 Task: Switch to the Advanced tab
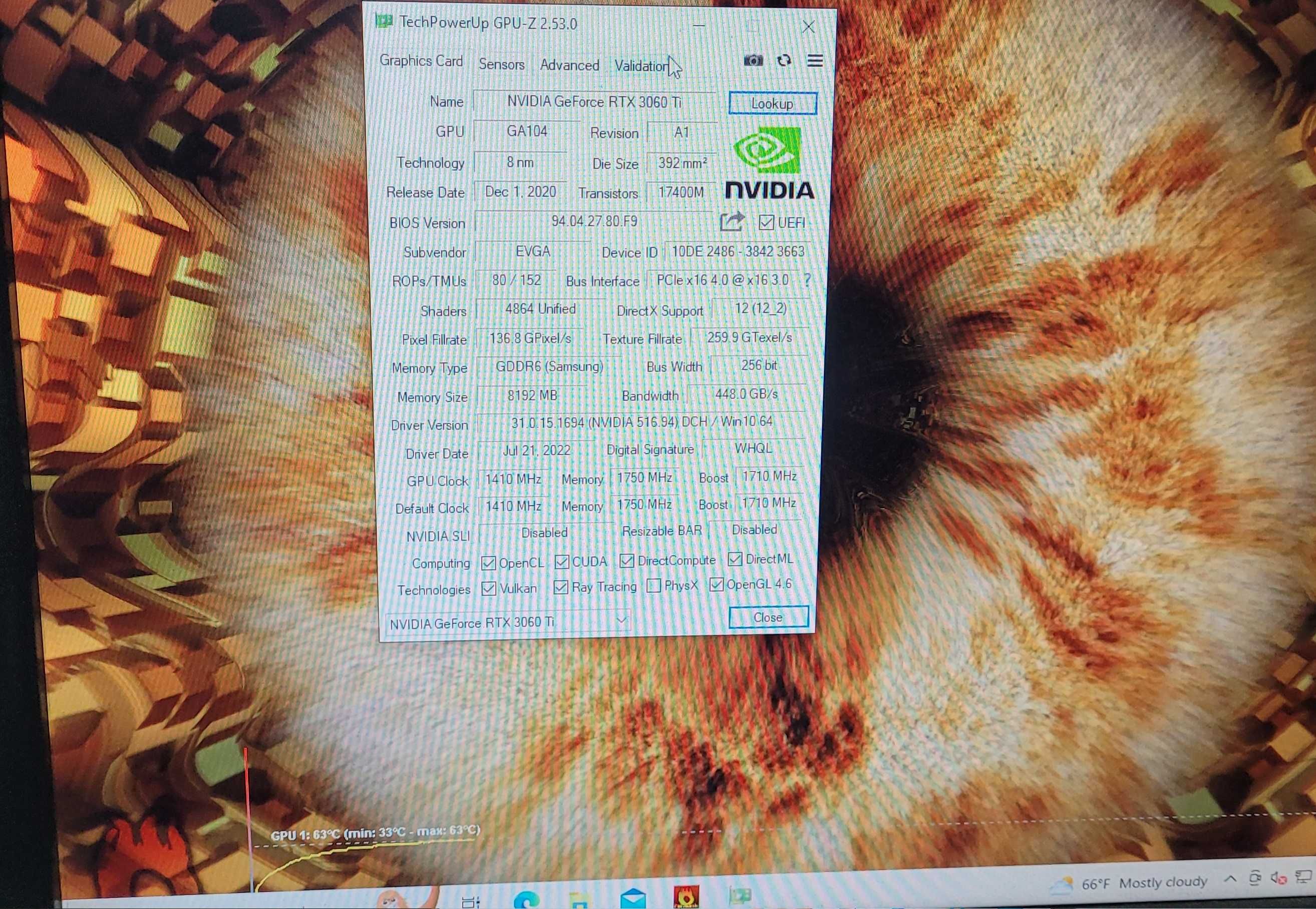coord(569,65)
